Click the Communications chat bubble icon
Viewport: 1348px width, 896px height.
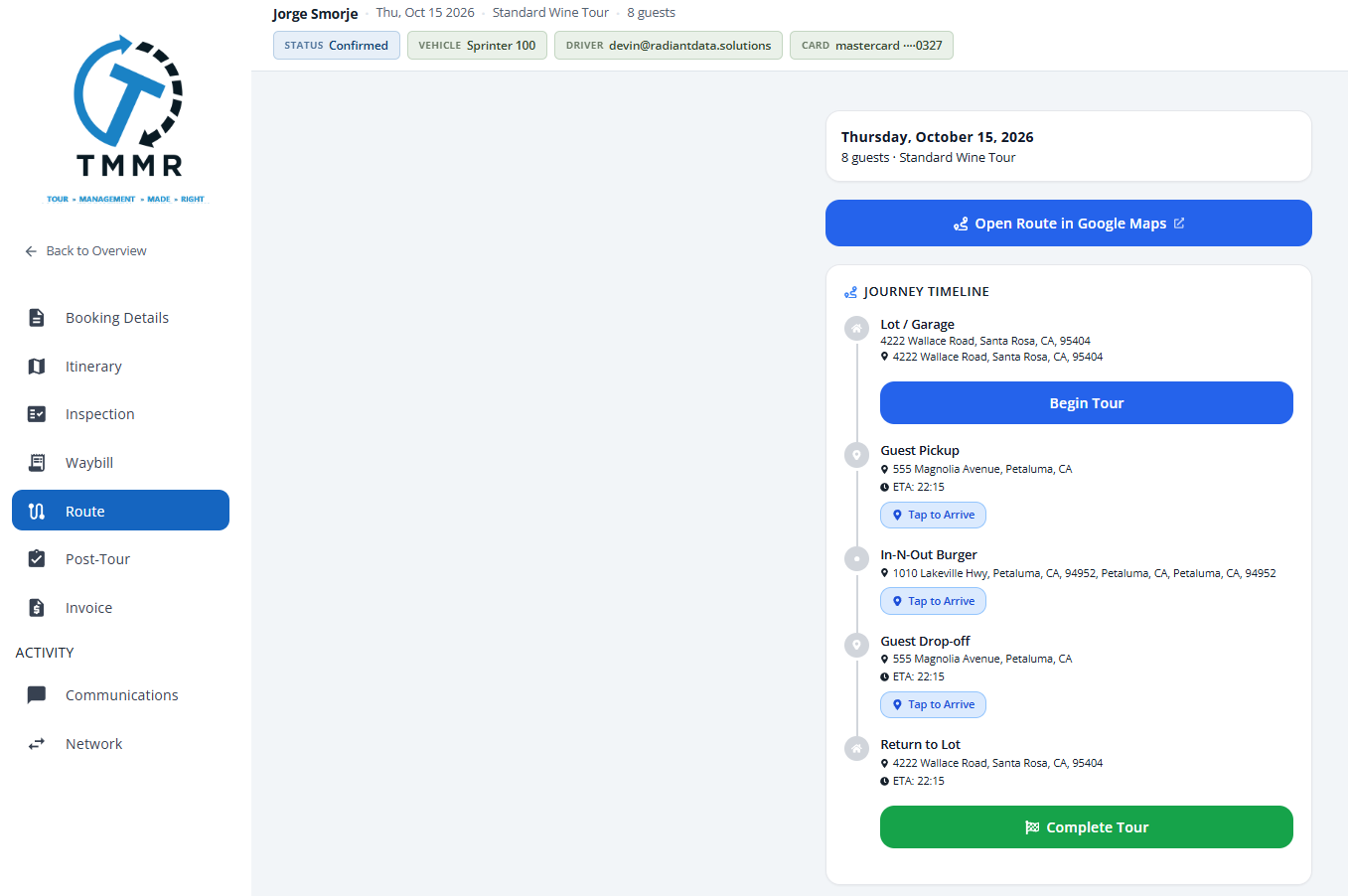pos(37,695)
